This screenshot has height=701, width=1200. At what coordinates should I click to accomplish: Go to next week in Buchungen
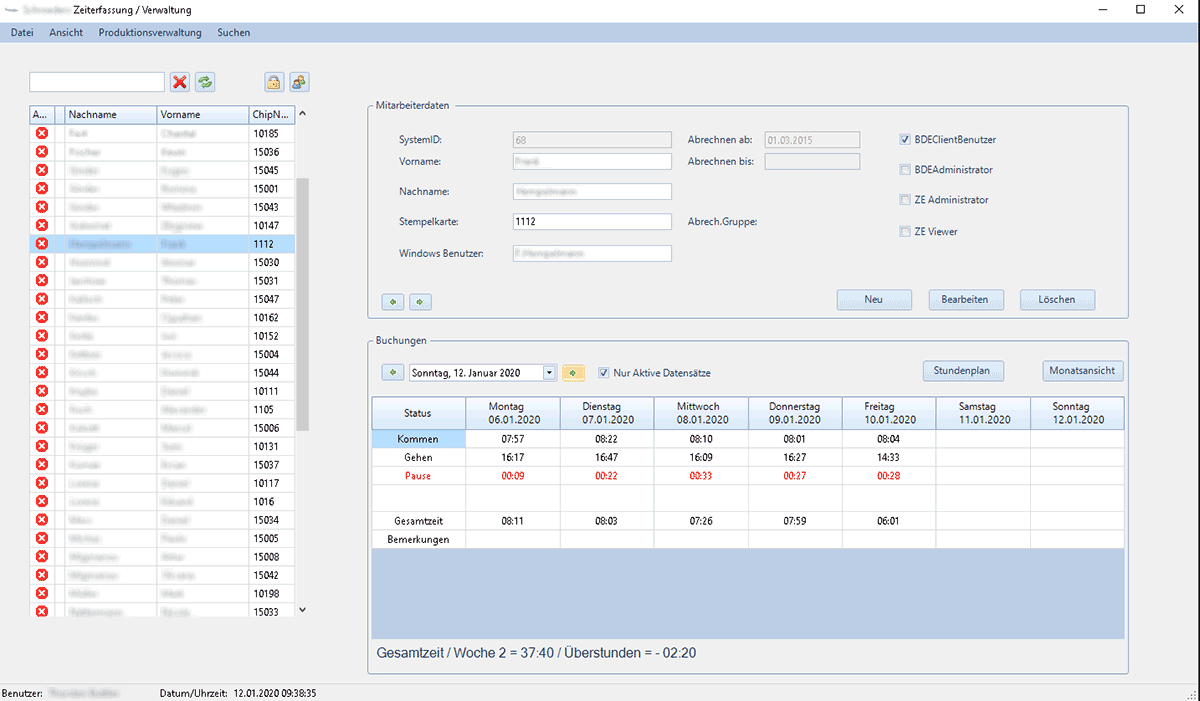(573, 373)
